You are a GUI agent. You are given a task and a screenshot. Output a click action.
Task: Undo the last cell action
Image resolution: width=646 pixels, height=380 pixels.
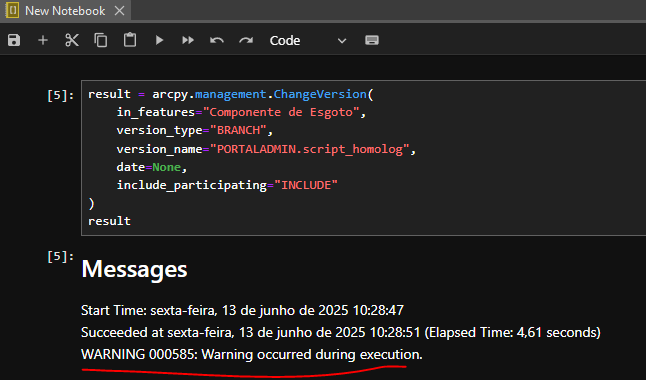pyautogui.click(x=217, y=40)
